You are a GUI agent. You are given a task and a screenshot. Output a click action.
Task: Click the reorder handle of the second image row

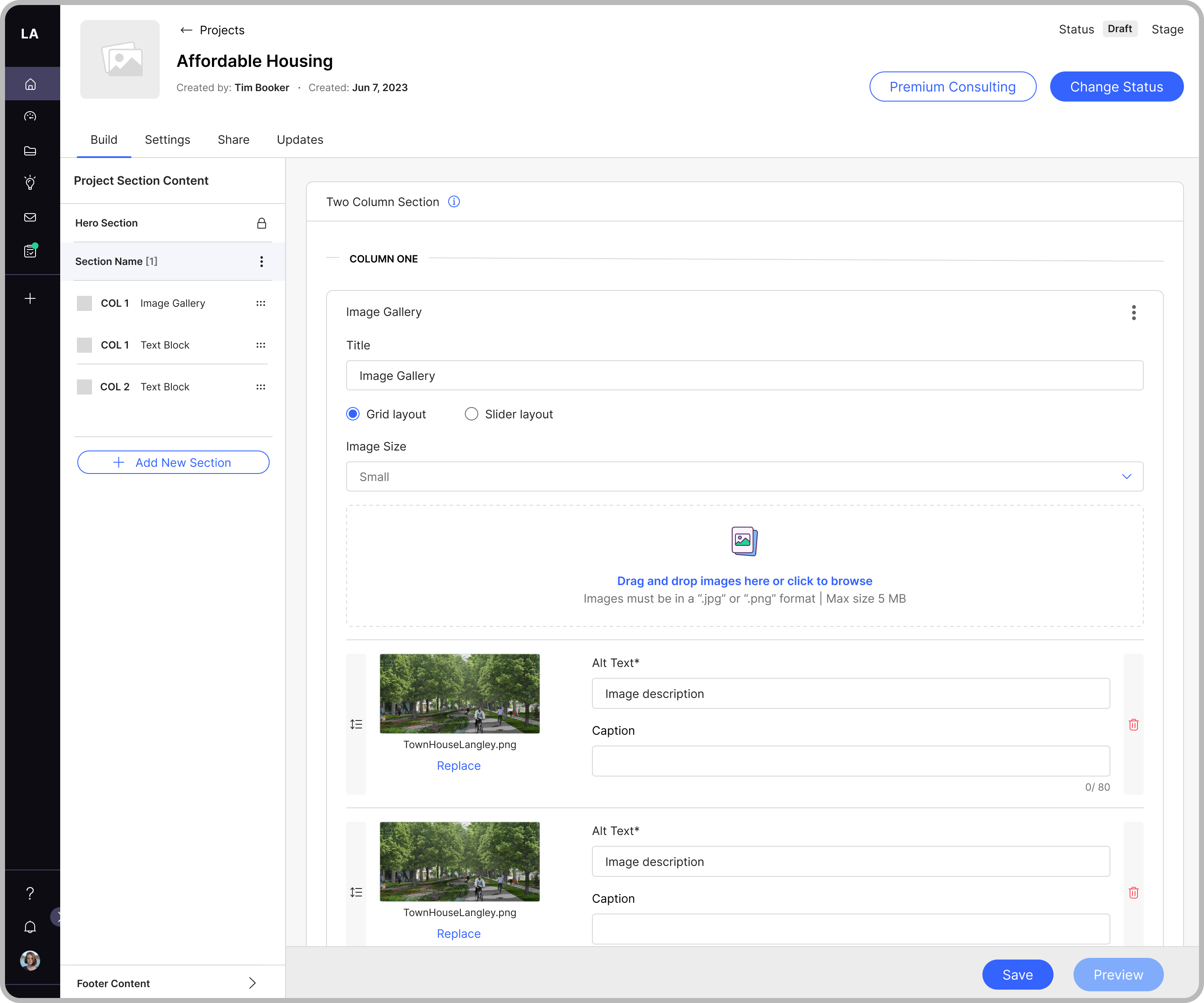[356, 892]
